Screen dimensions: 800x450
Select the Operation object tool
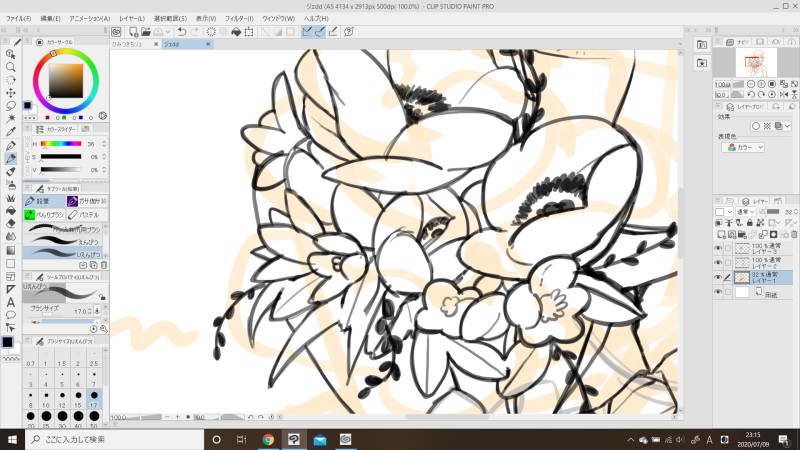point(10,54)
